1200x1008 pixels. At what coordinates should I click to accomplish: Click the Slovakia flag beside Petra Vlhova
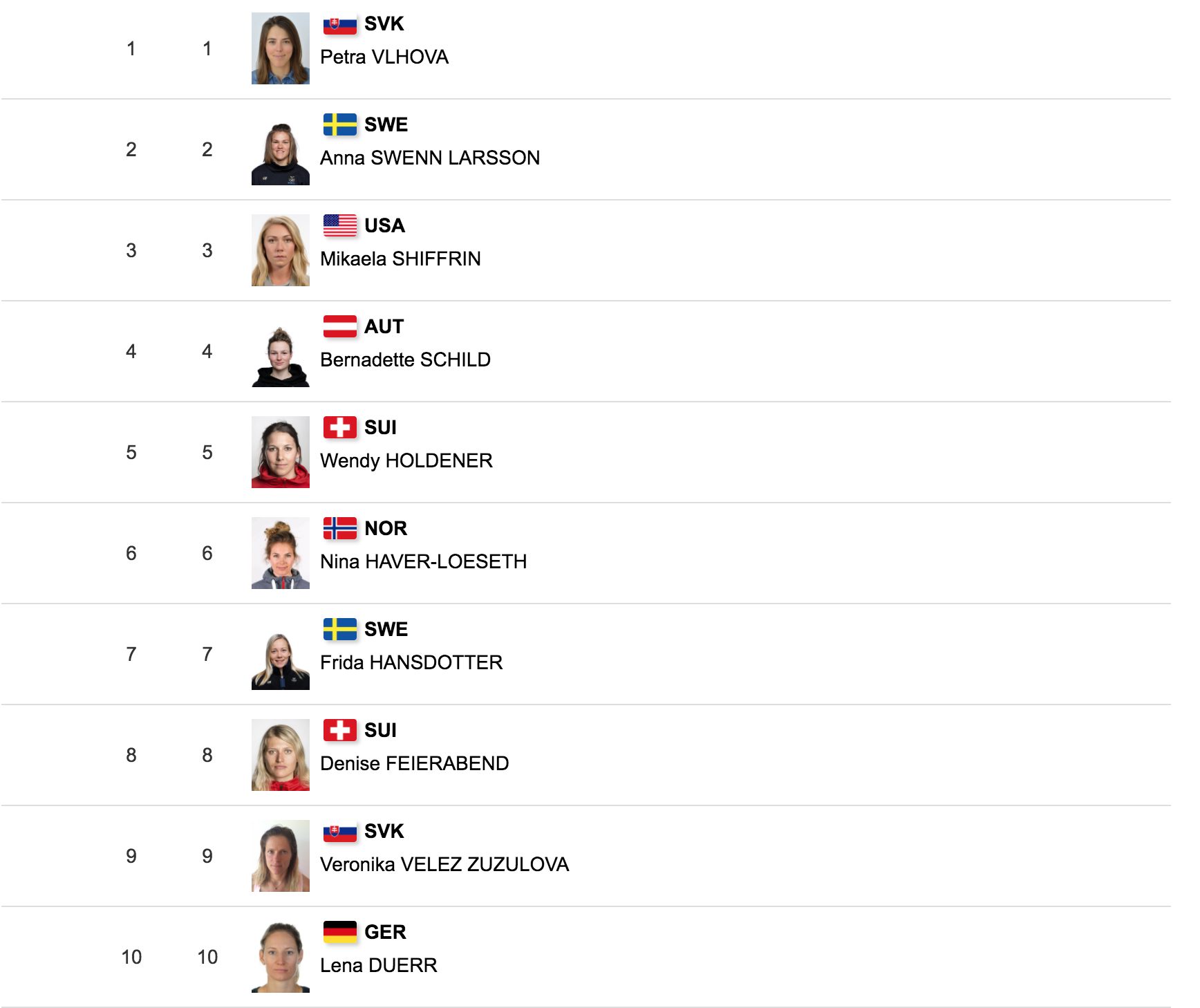(x=339, y=24)
